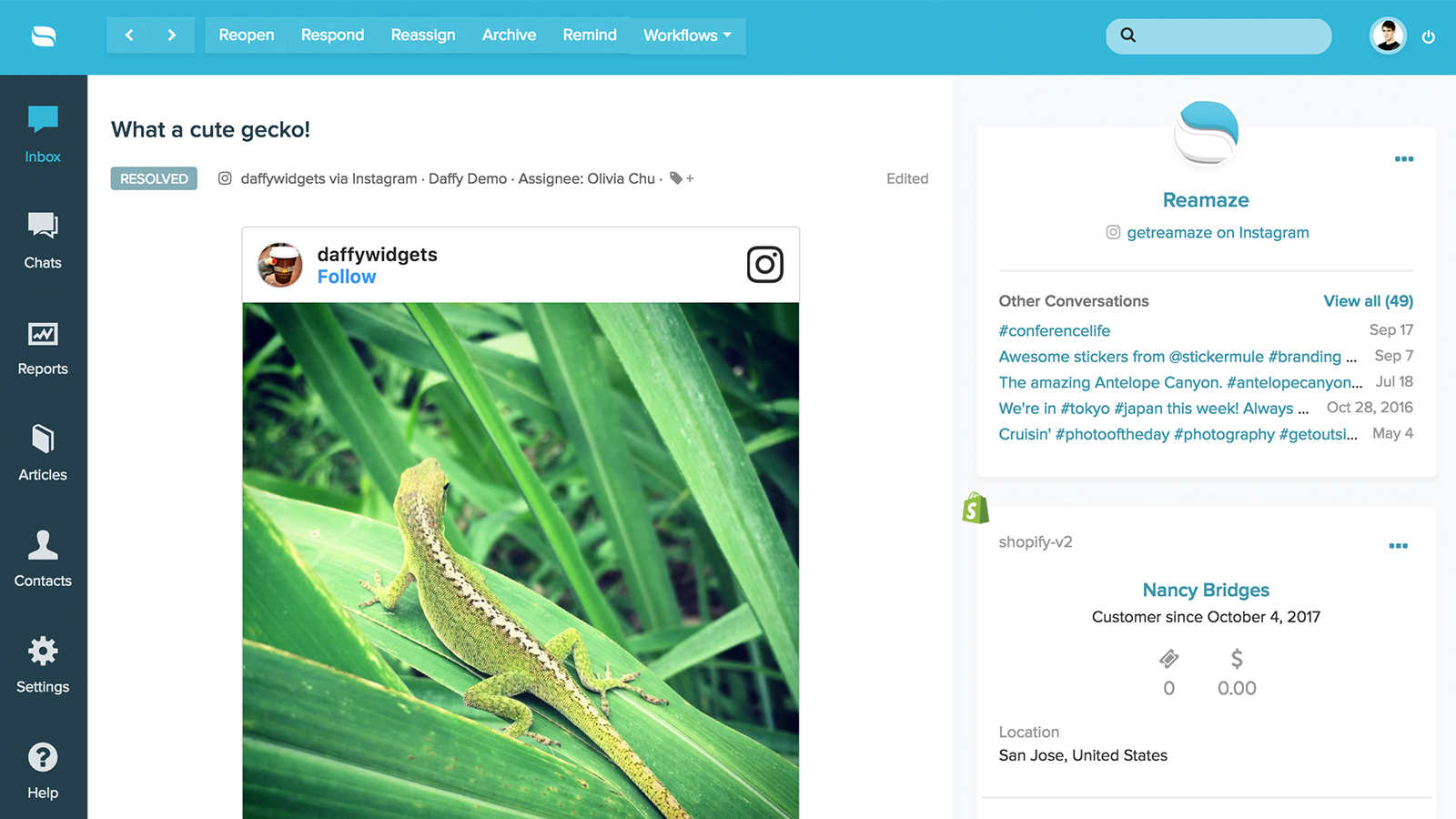Select Reopen in the toolbar
Screen dimensions: 1456x819
247,35
